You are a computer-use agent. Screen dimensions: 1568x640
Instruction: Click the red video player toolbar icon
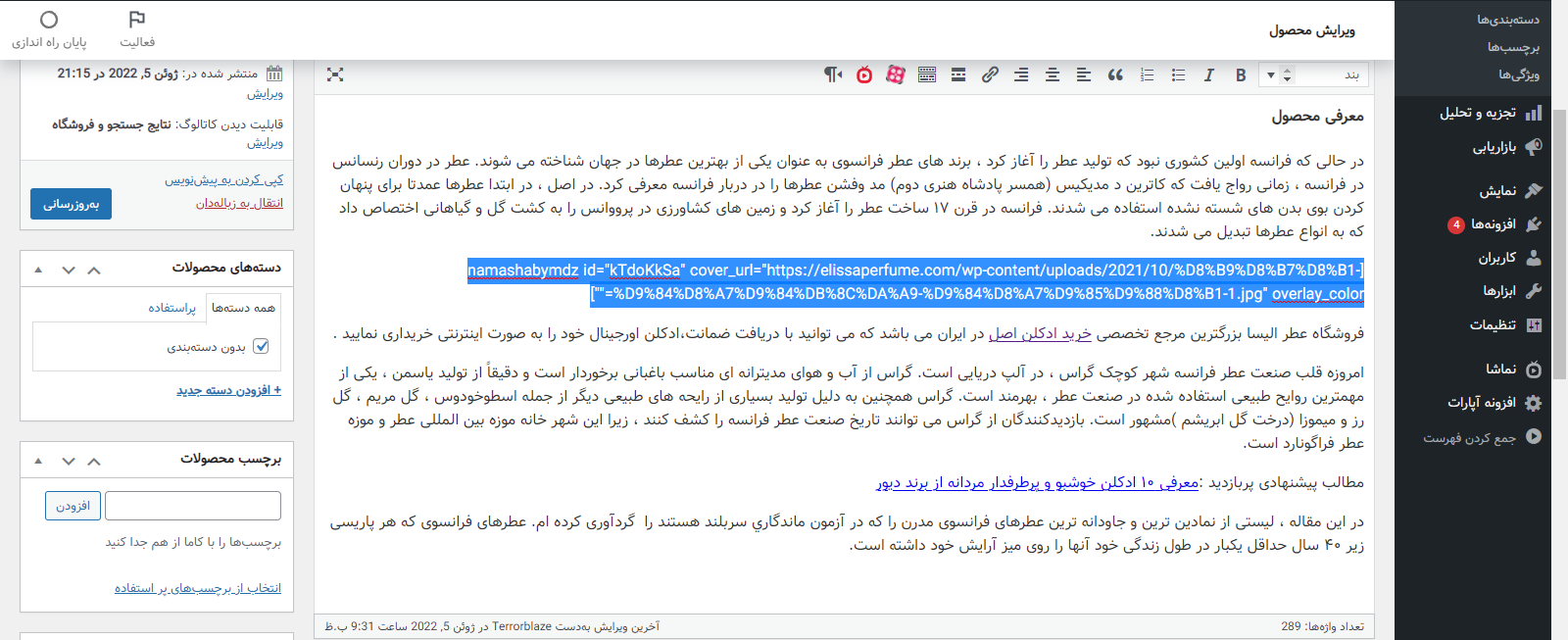pos(864,75)
